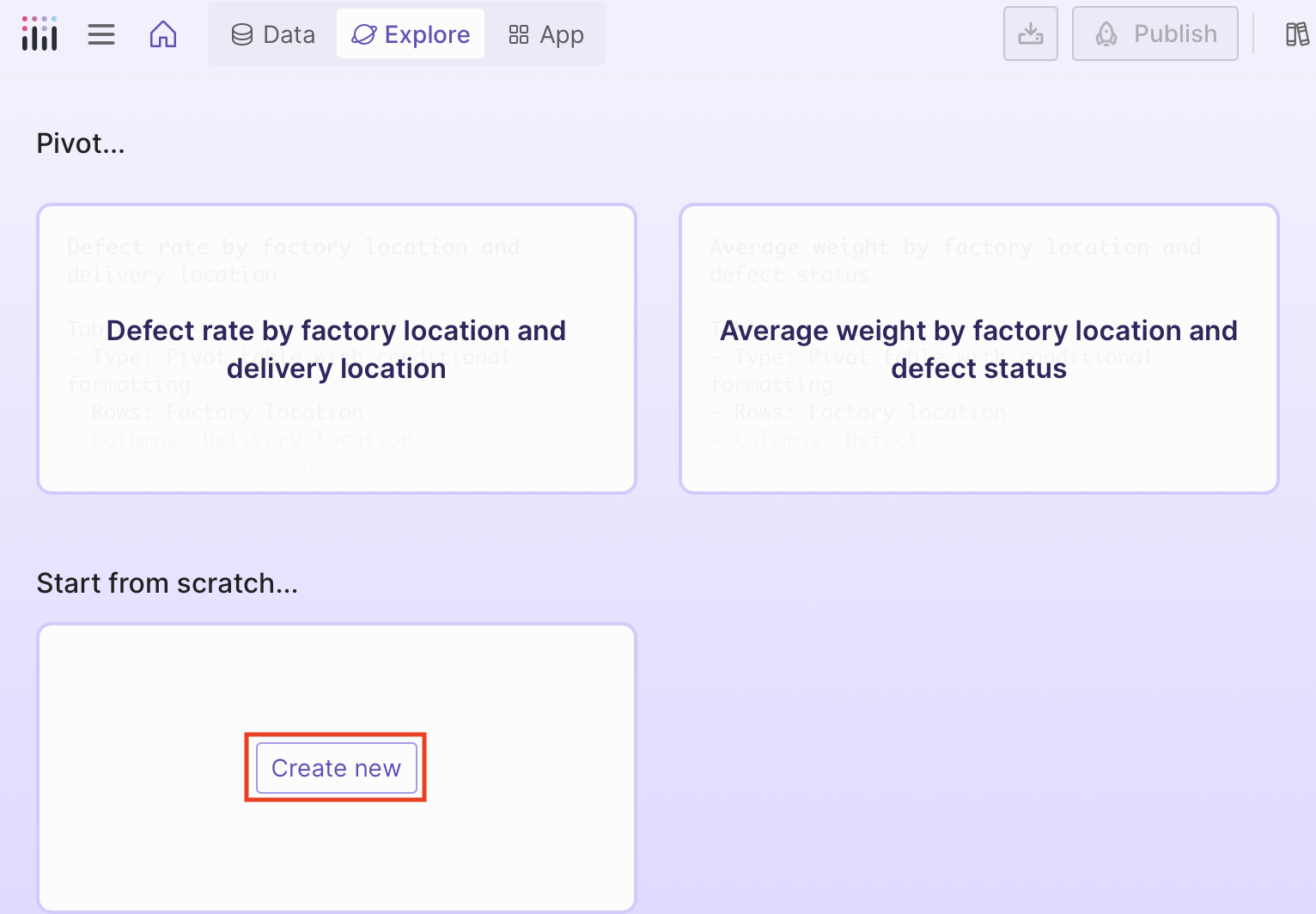Open the hamburger navigation menu
1316x914 pixels.
coord(101,34)
